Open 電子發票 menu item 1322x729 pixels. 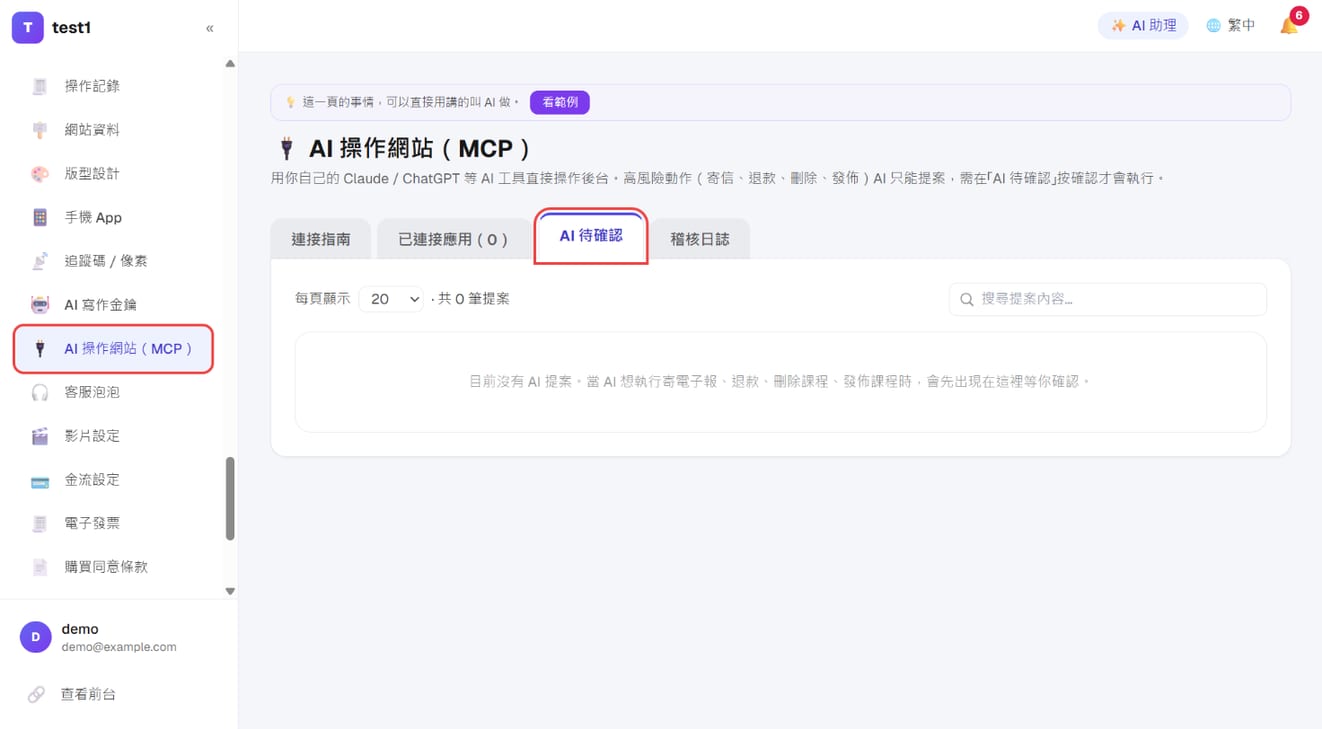click(x=113, y=523)
